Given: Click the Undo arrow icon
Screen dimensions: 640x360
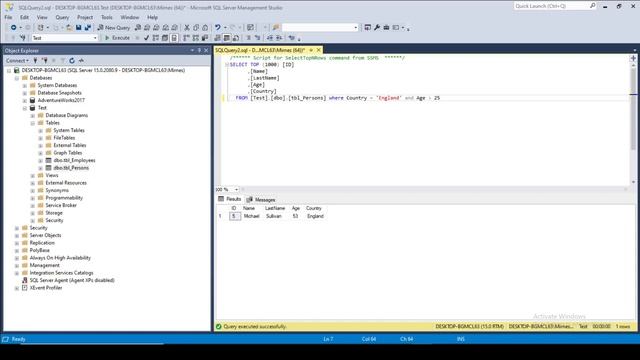Looking at the screenshot, I should click(218, 27).
